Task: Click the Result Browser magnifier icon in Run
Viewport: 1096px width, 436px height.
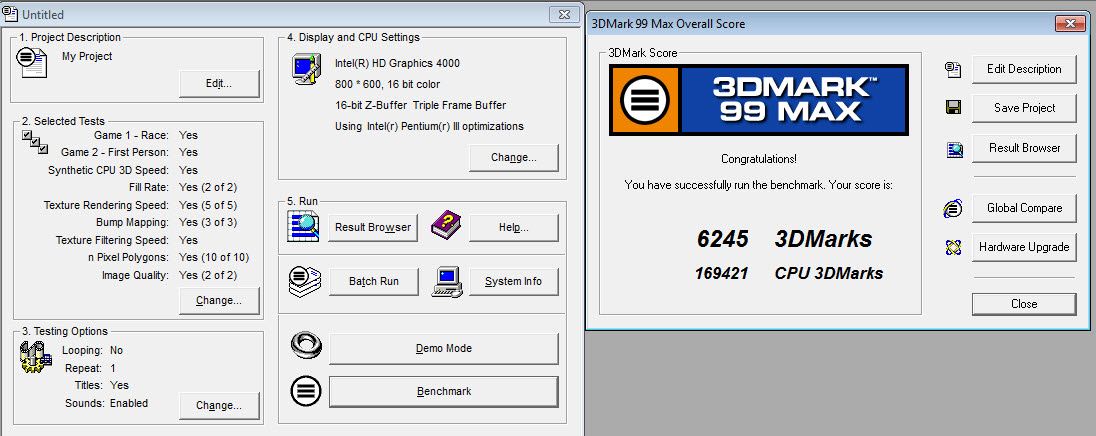Action: [x=303, y=227]
